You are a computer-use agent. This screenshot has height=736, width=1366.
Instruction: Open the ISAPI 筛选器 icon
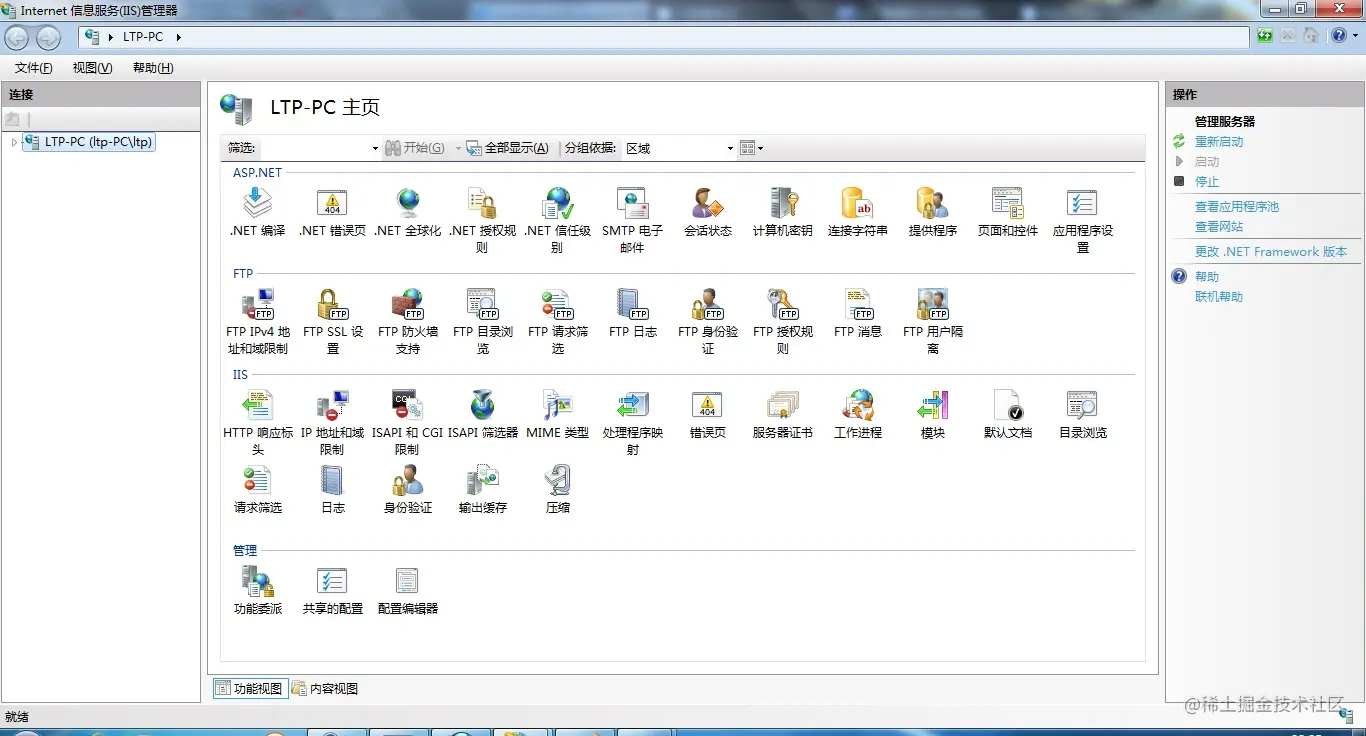[x=483, y=405]
